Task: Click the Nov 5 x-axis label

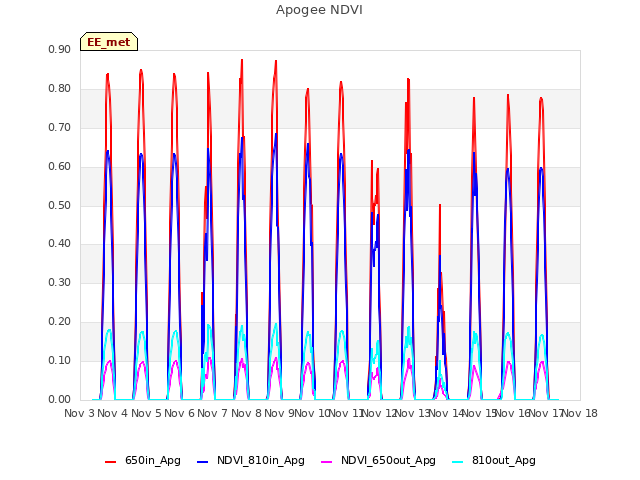Action: point(146,413)
